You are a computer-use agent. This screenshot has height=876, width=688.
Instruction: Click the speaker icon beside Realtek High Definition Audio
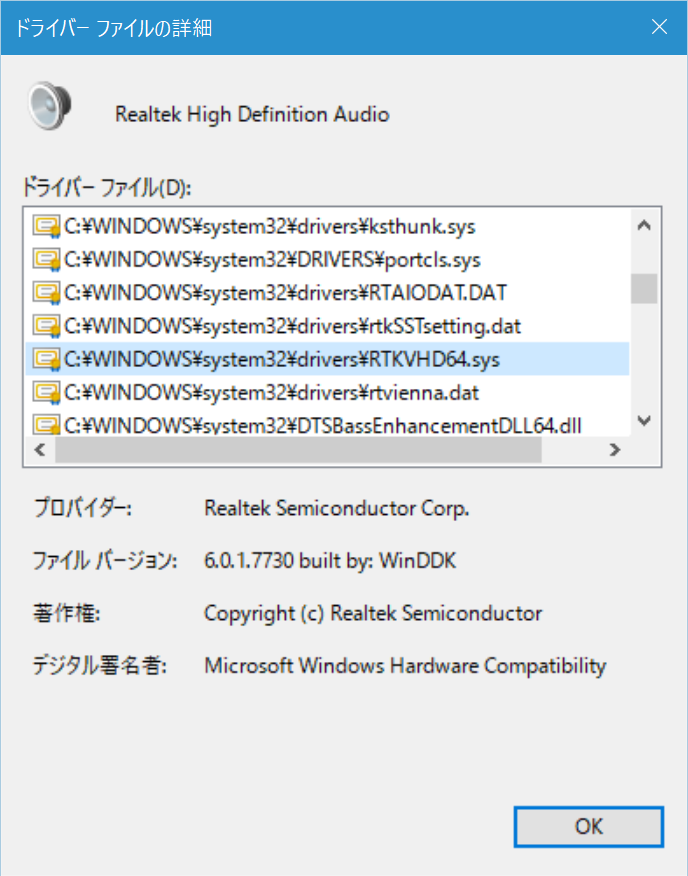49,104
